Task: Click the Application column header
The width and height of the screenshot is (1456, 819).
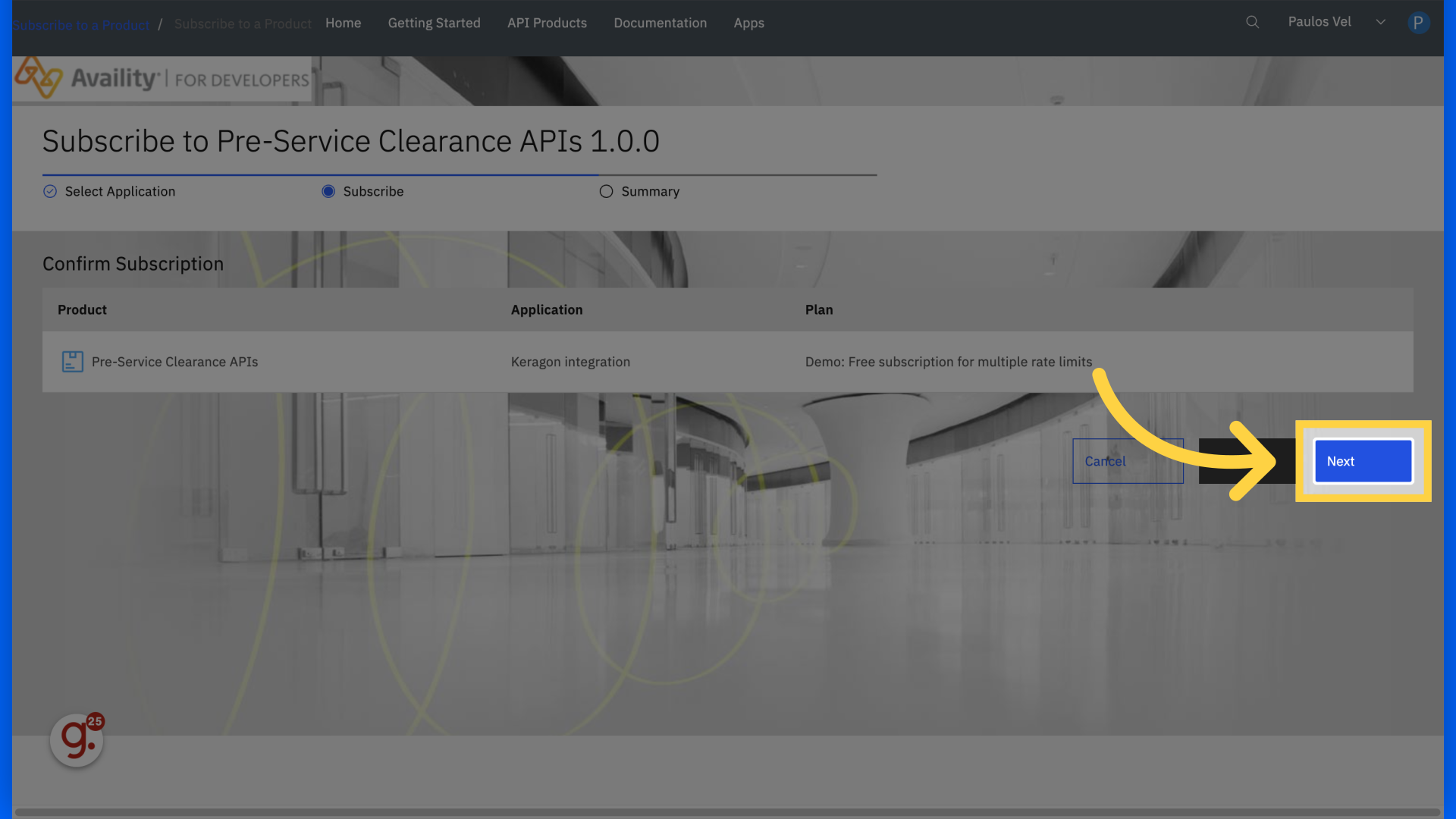Action: (x=547, y=309)
